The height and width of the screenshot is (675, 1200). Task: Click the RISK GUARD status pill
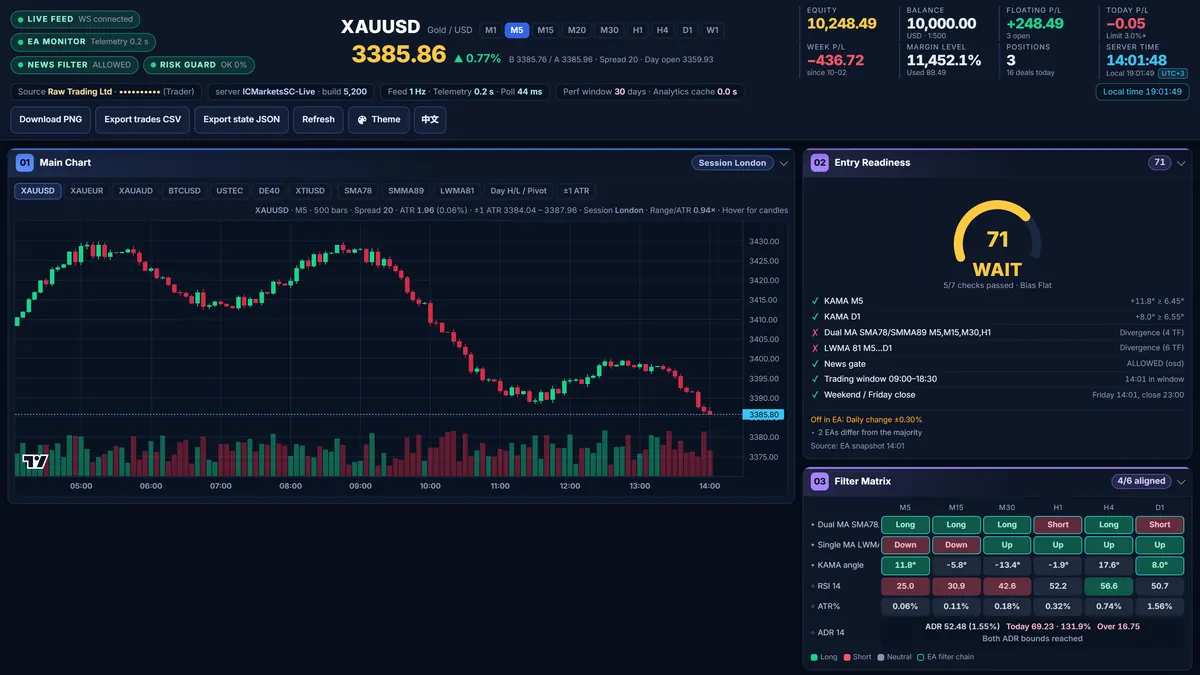199,65
